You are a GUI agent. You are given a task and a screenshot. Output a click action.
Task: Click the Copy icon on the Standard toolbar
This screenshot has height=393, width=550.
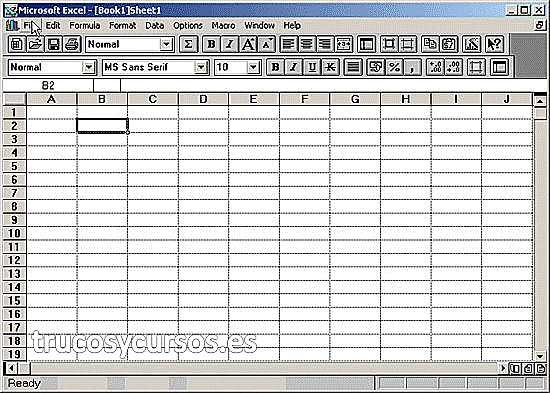[430, 44]
